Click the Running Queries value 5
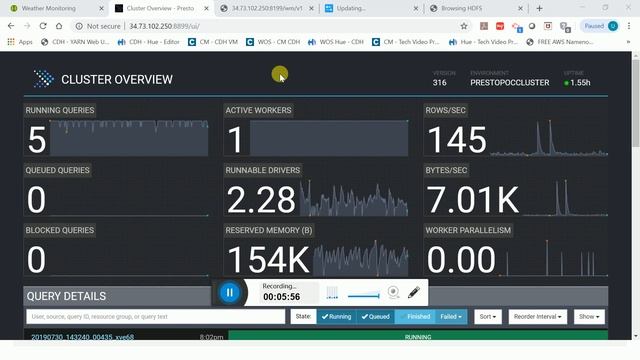The height and width of the screenshot is (360, 640). click(x=37, y=140)
